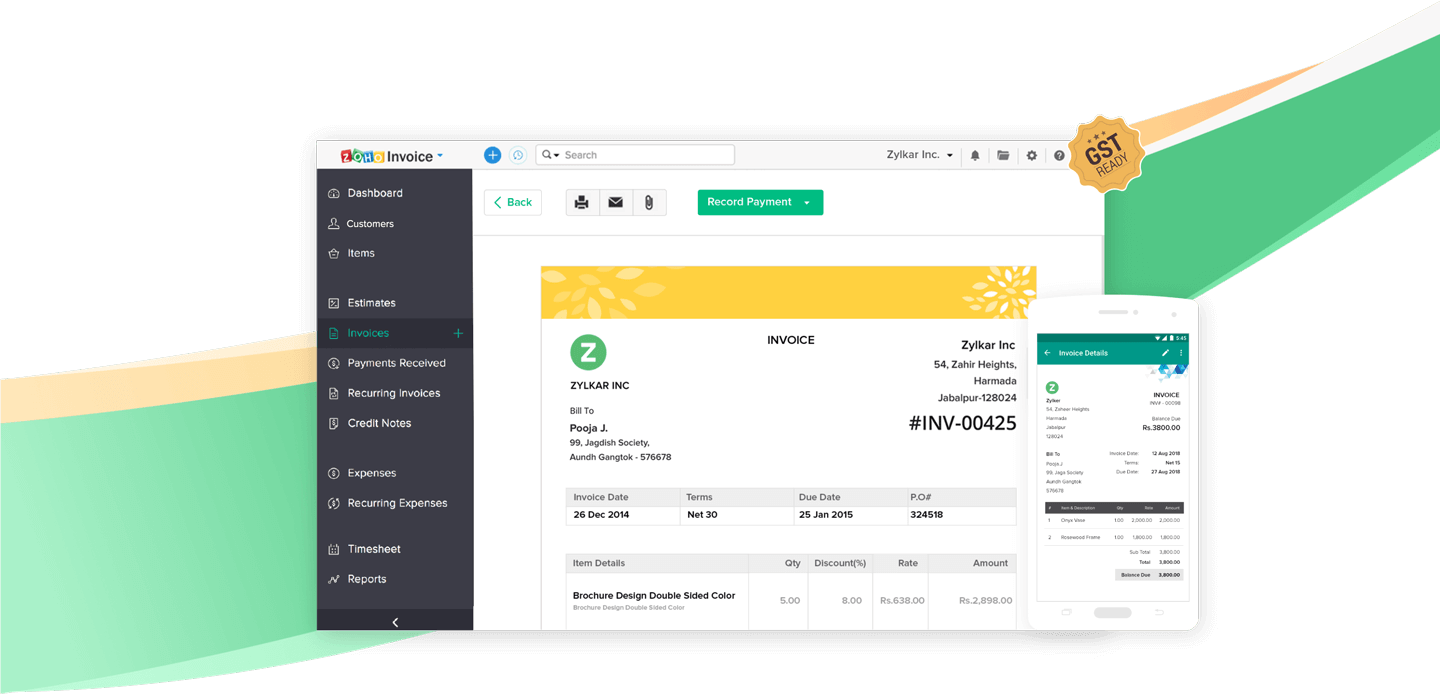Tap the Onyx Vase row on the phone
Image resolution: width=1440 pixels, height=694 pixels.
coord(1113,520)
